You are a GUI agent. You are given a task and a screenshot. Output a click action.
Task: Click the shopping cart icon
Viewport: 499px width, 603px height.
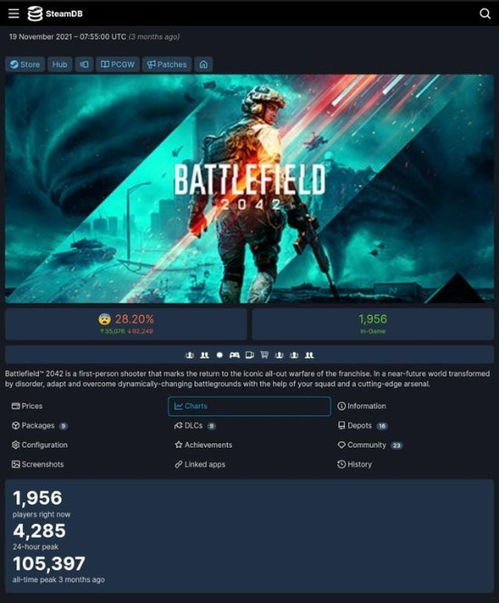[x=264, y=355]
